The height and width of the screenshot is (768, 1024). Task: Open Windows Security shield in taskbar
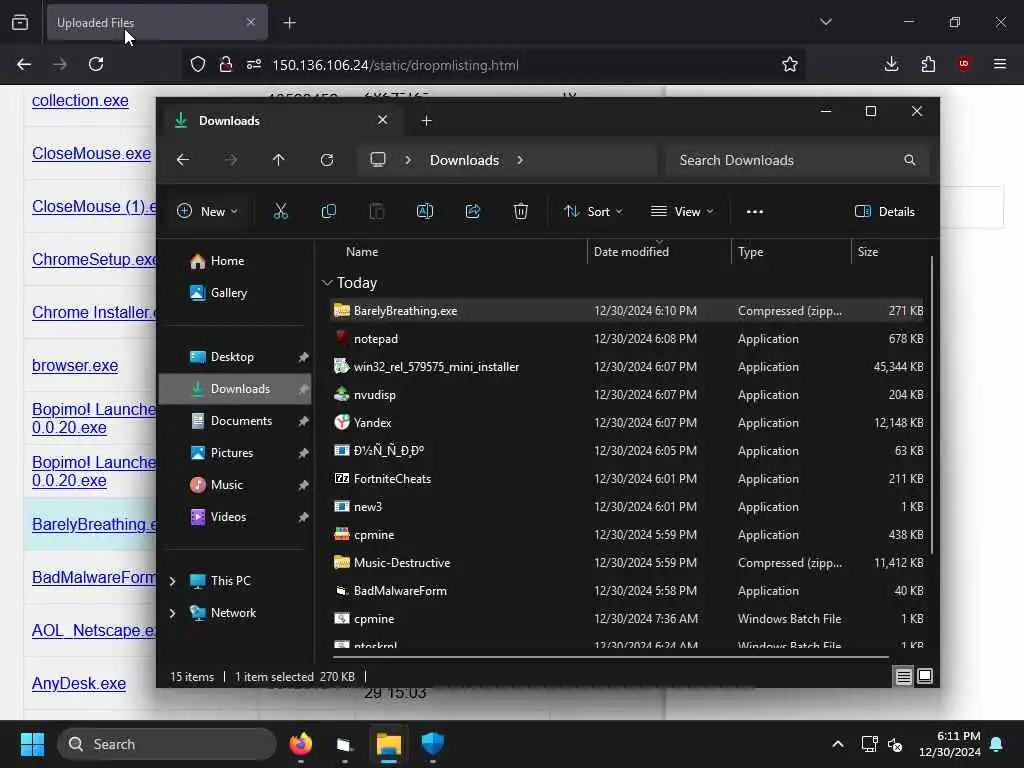click(x=432, y=744)
